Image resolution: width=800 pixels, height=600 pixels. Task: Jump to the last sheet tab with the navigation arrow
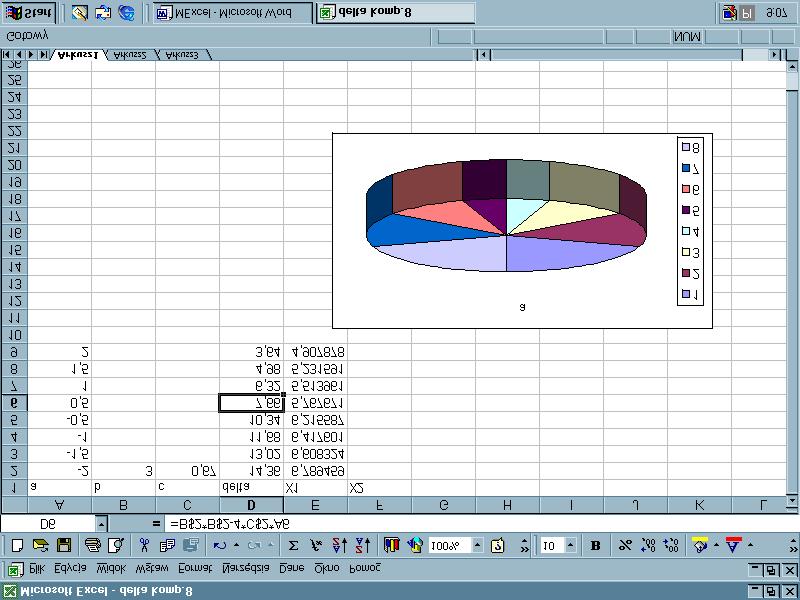pyautogui.click(x=44, y=55)
